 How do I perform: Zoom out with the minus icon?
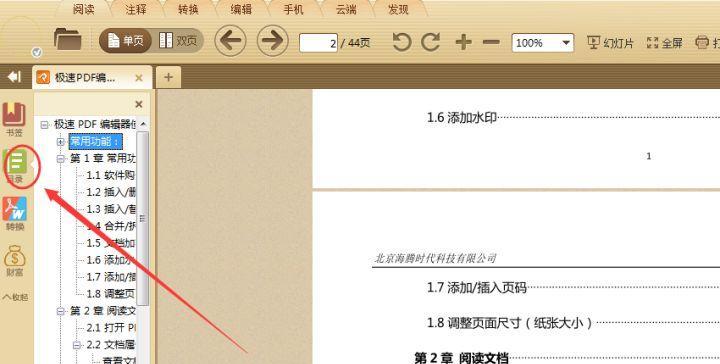pos(491,42)
